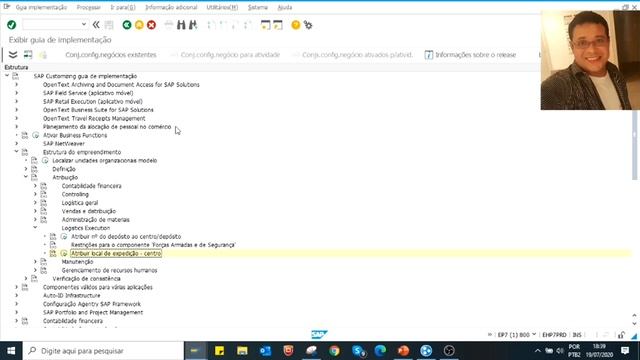Open the Ajuda menu
This screenshot has width=640, height=360.
coord(284,7)
